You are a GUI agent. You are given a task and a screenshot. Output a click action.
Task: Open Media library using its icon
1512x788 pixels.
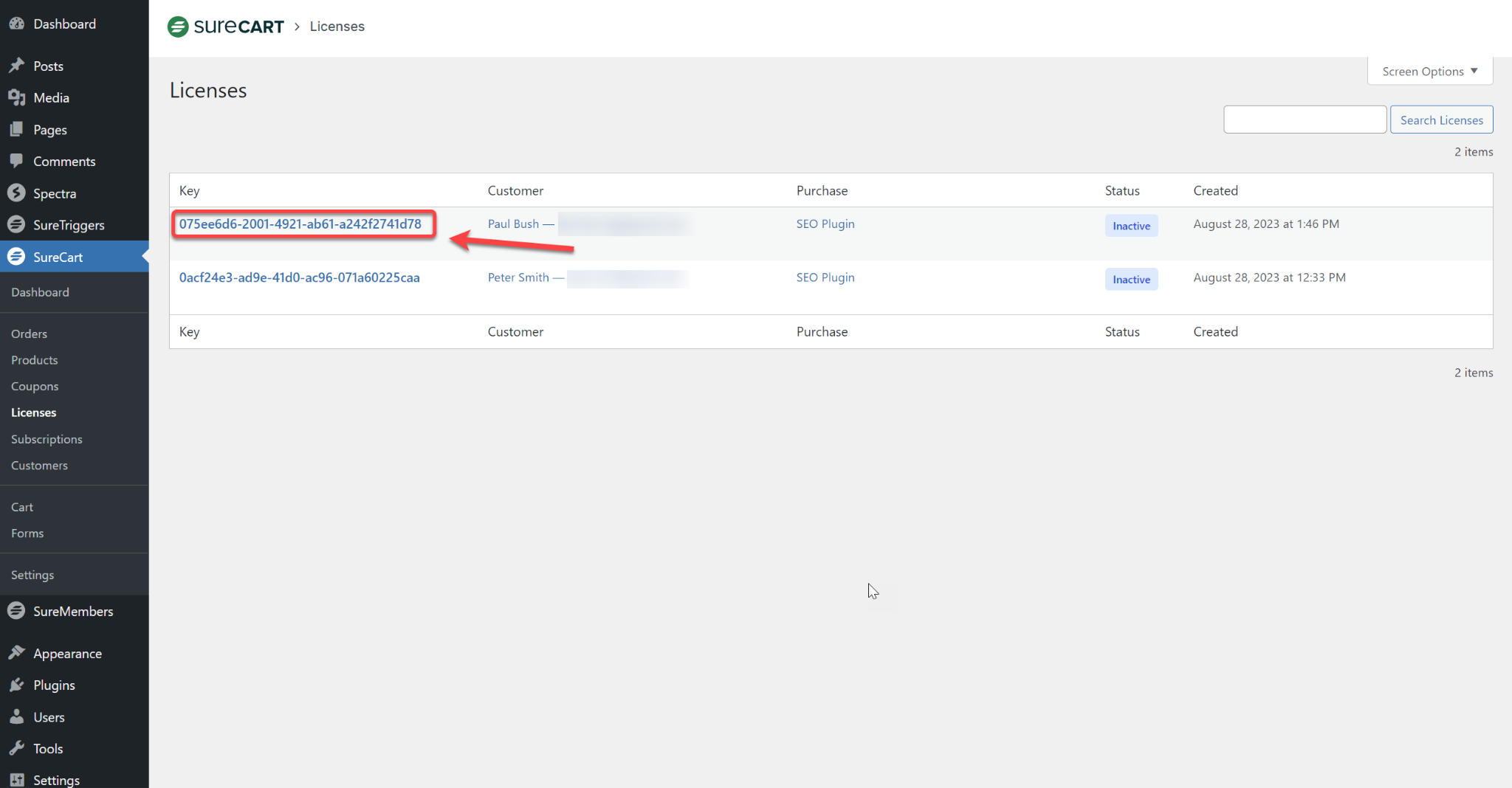(x=17, y=97)
